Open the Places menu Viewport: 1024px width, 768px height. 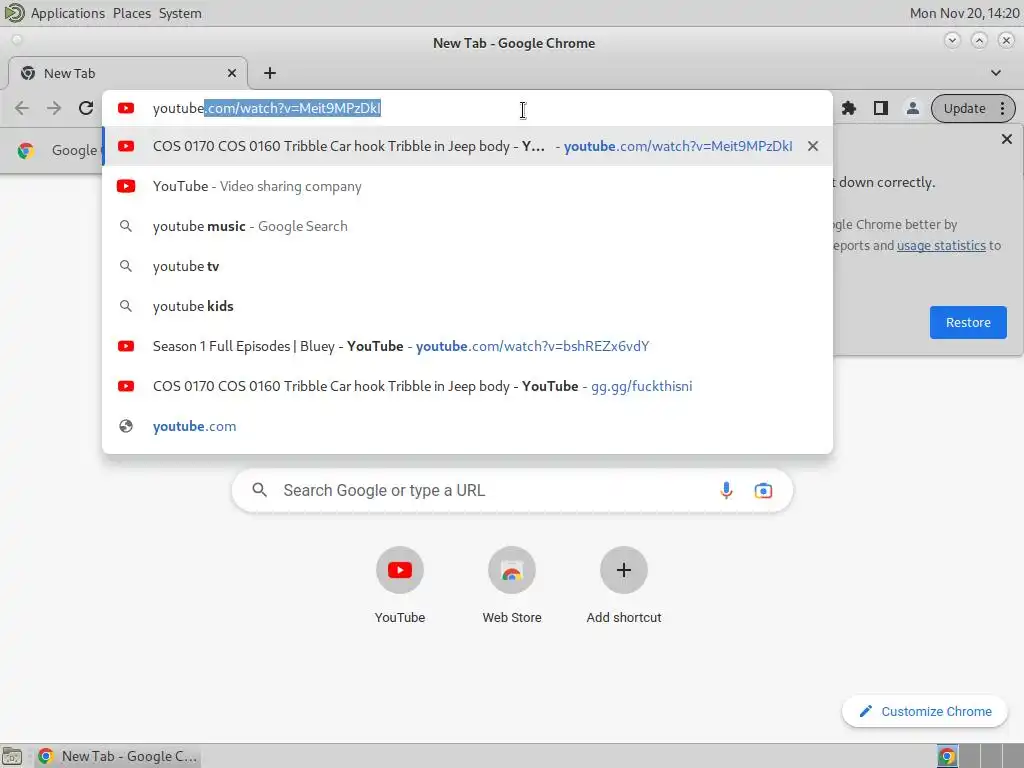131,13
